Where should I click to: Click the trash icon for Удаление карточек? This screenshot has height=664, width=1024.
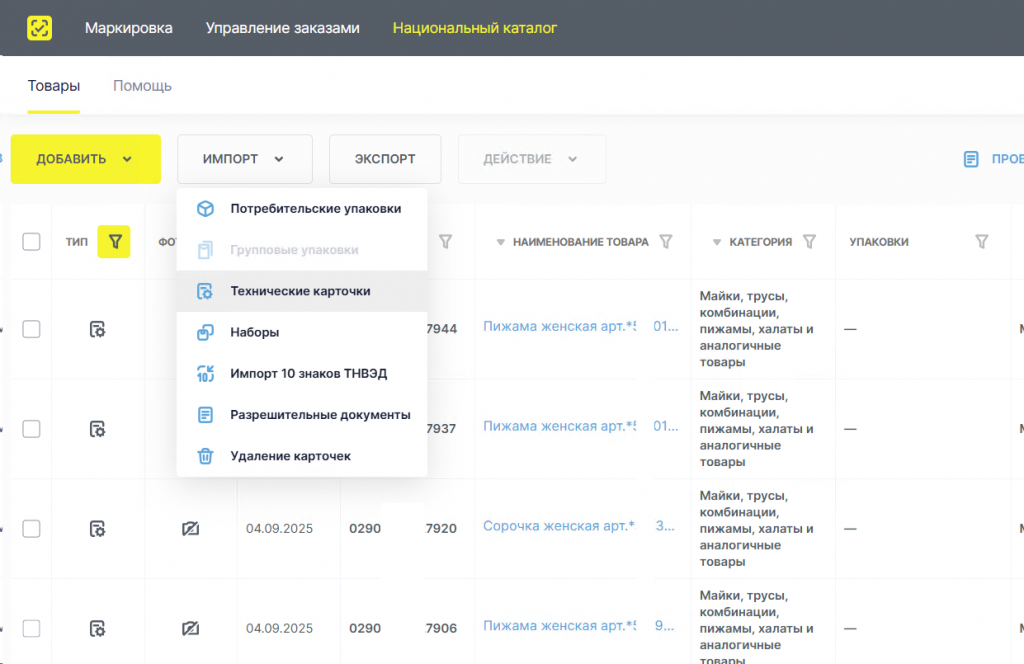point(205,456)
